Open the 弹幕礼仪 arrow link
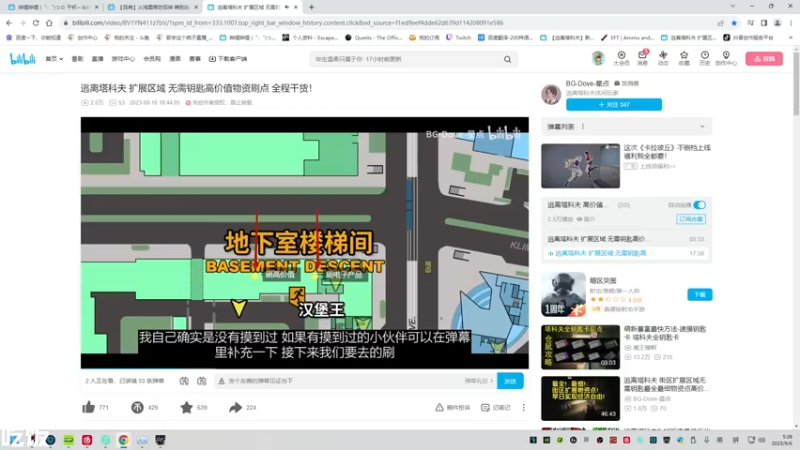This screenshot has width=800, height=450. pos(479,381)
